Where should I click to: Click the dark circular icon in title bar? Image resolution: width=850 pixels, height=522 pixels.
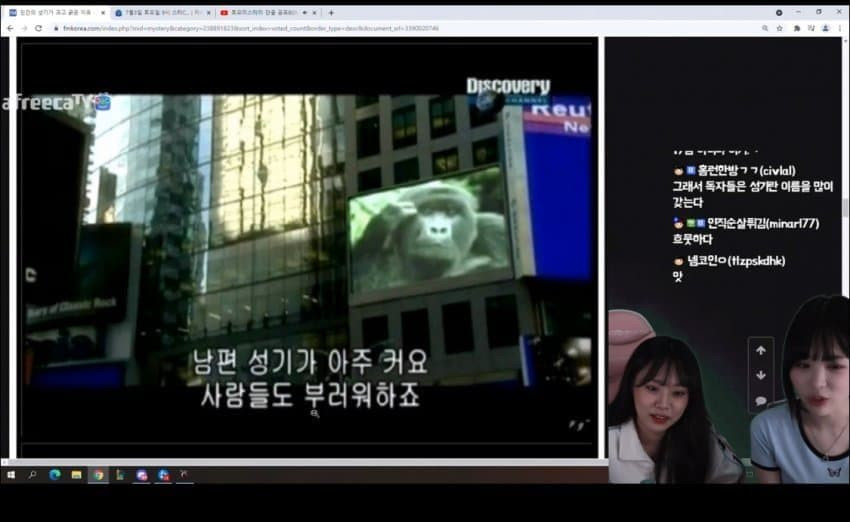point(779,12)
